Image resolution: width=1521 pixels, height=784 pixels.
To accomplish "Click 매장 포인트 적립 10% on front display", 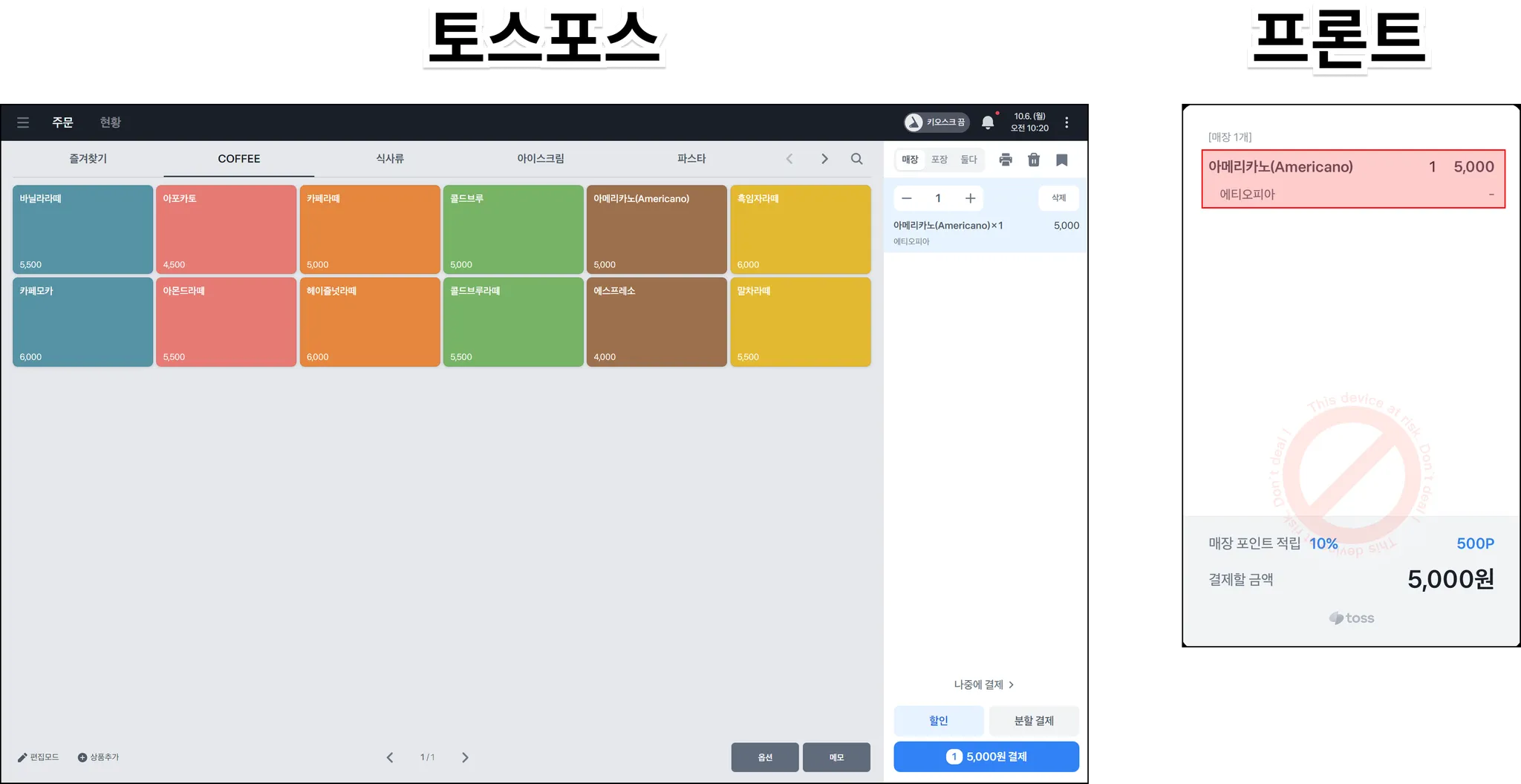I will (1273, 543).
